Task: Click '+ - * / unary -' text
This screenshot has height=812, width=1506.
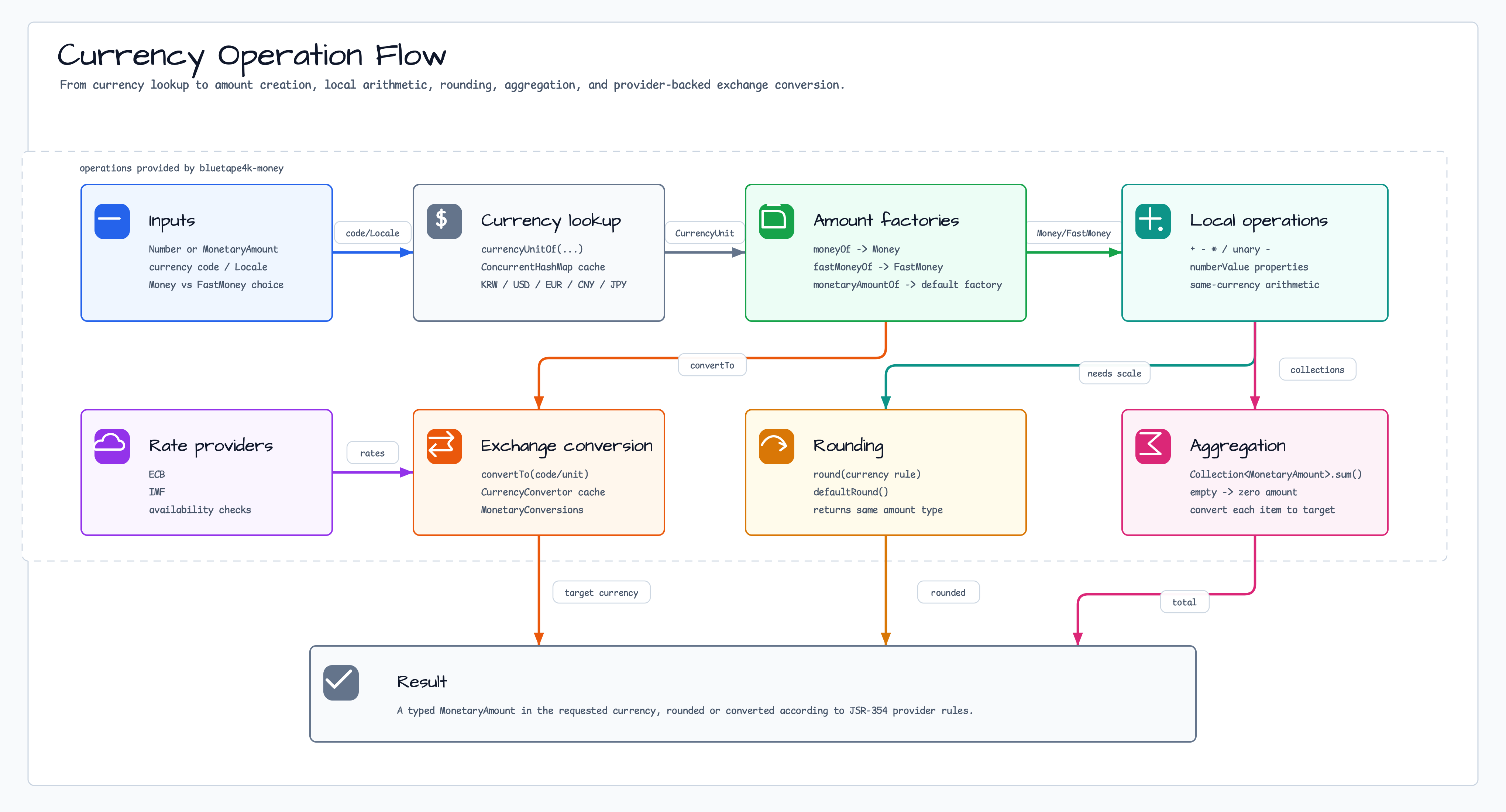Action: pyautogui.click(x=1230, y=249)
